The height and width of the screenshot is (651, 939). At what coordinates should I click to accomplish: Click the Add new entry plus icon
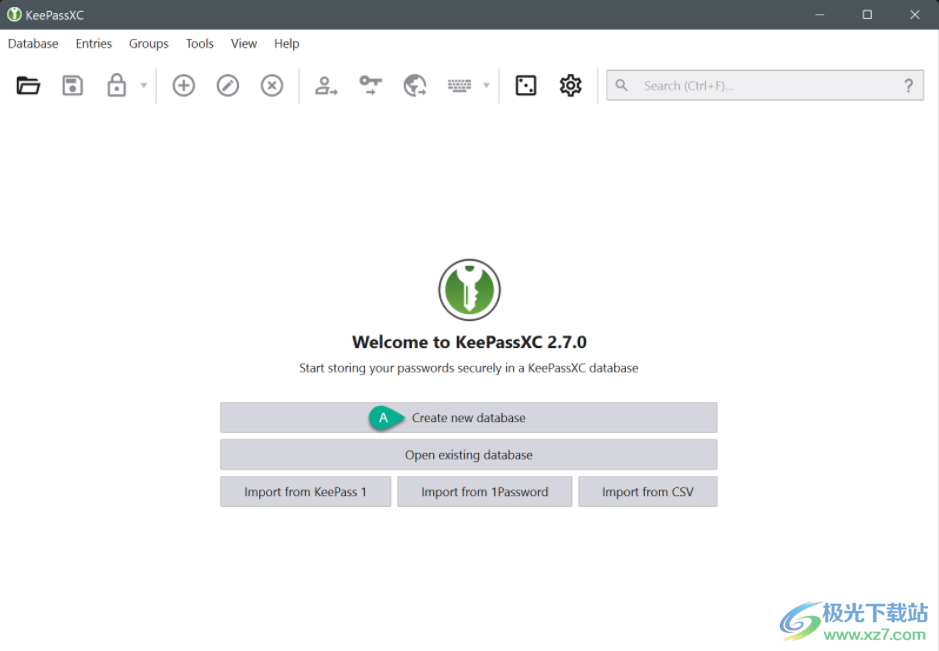[184, 86]
